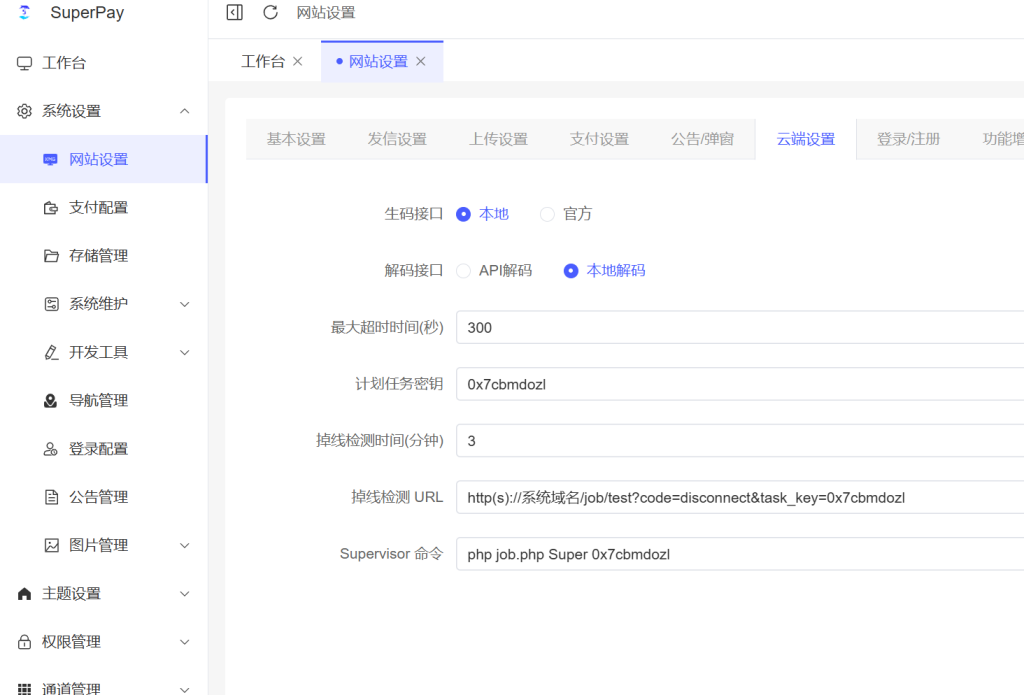Open 导航管理 via its map pin icon
This screenshot has width=1024, height=695.
click(x=51, y=401)
